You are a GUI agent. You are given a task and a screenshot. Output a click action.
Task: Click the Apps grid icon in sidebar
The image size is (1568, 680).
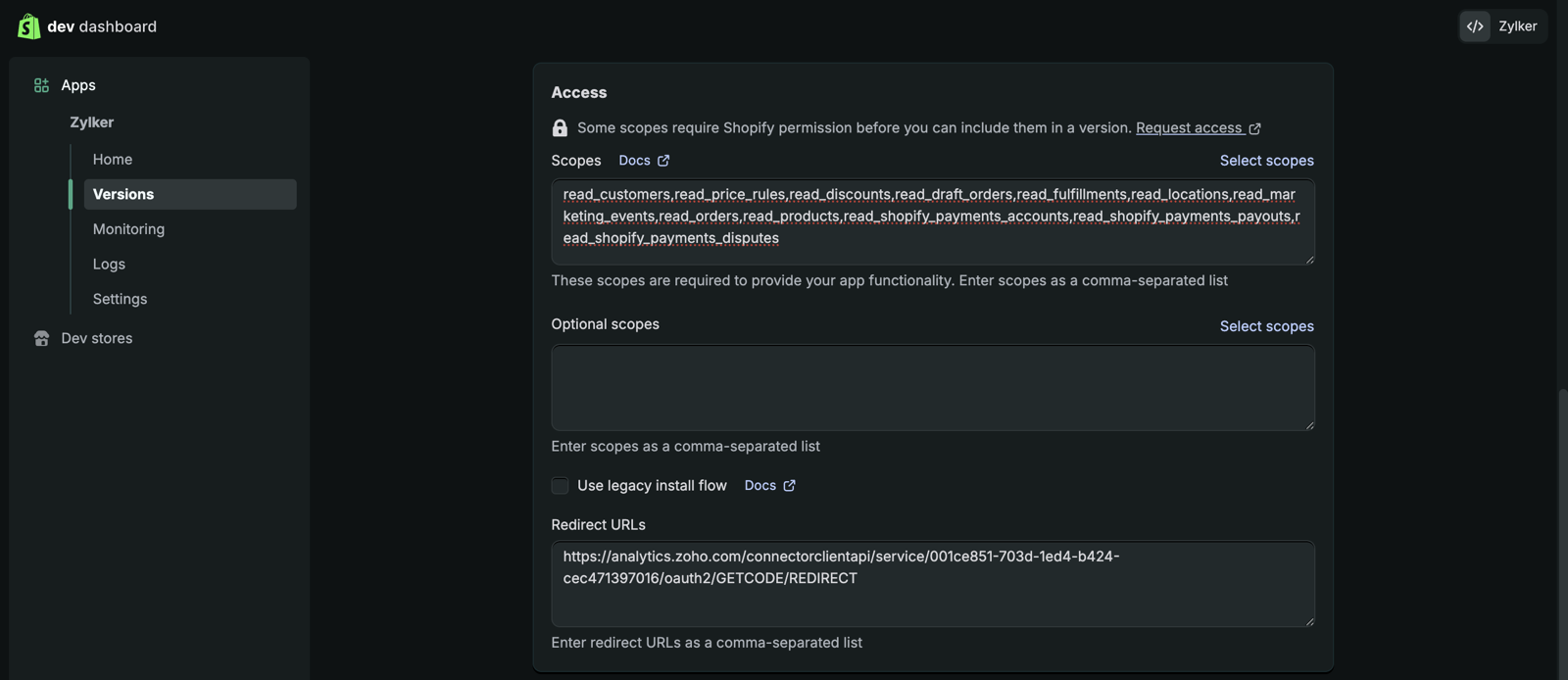pyautogui.click(x=41, y=85)
